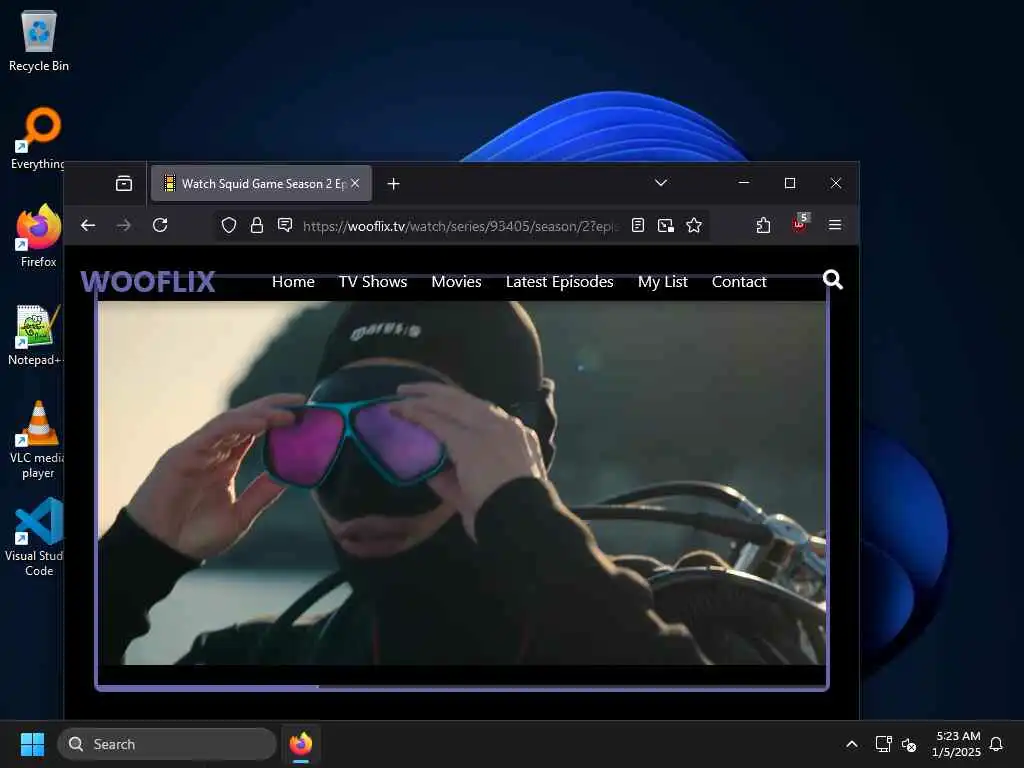Open the Windows Start menu
This screenshot has height=768, width=1024.
pos(32,744)
